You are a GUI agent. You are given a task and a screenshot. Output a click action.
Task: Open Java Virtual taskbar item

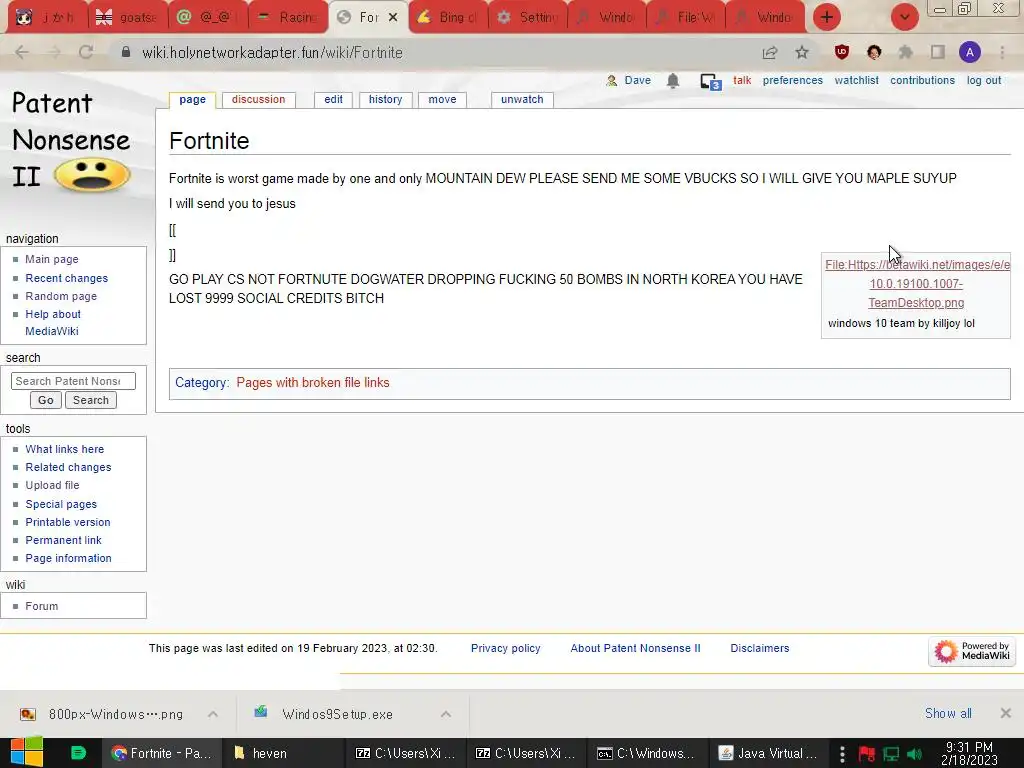(769, 753)
